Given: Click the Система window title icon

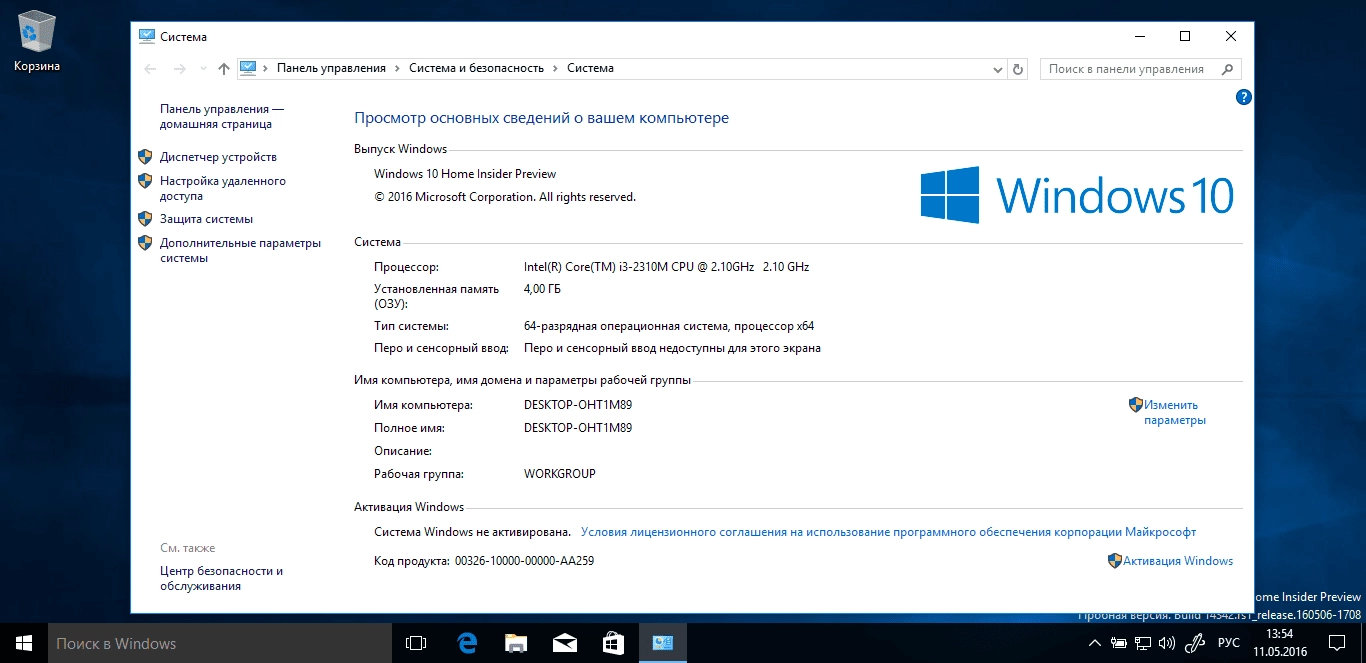Looking at the screenshot, I should 146,36.
